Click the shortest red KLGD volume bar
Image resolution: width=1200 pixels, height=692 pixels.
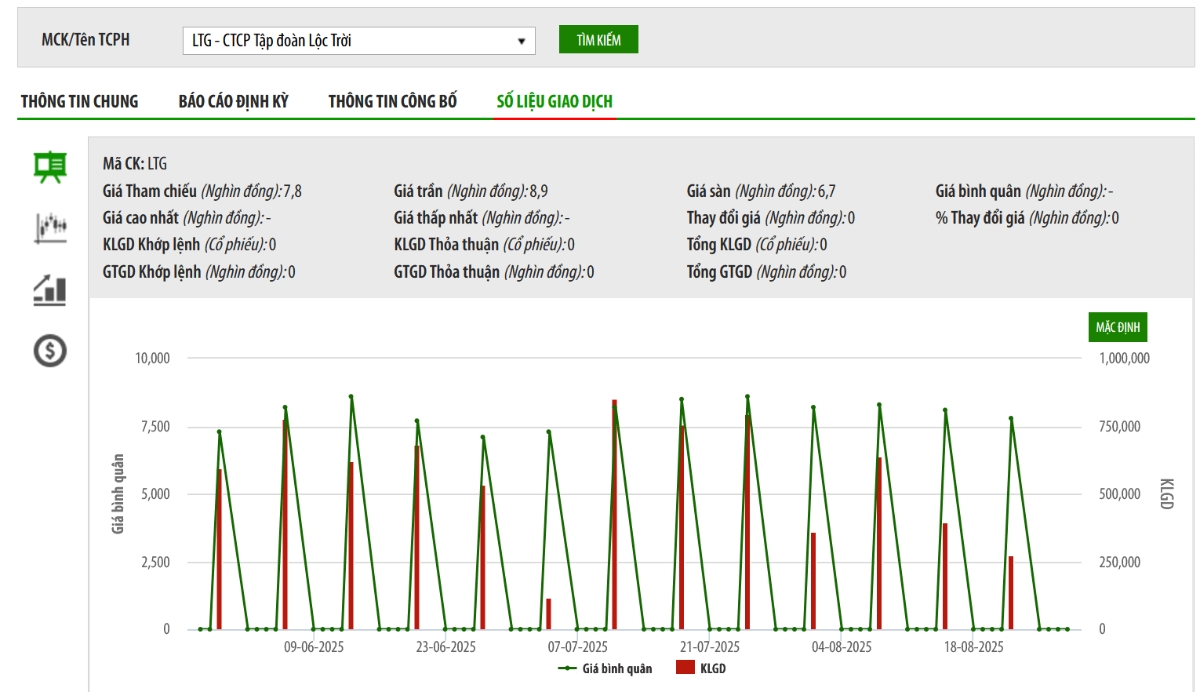click(x=548, y=614)
